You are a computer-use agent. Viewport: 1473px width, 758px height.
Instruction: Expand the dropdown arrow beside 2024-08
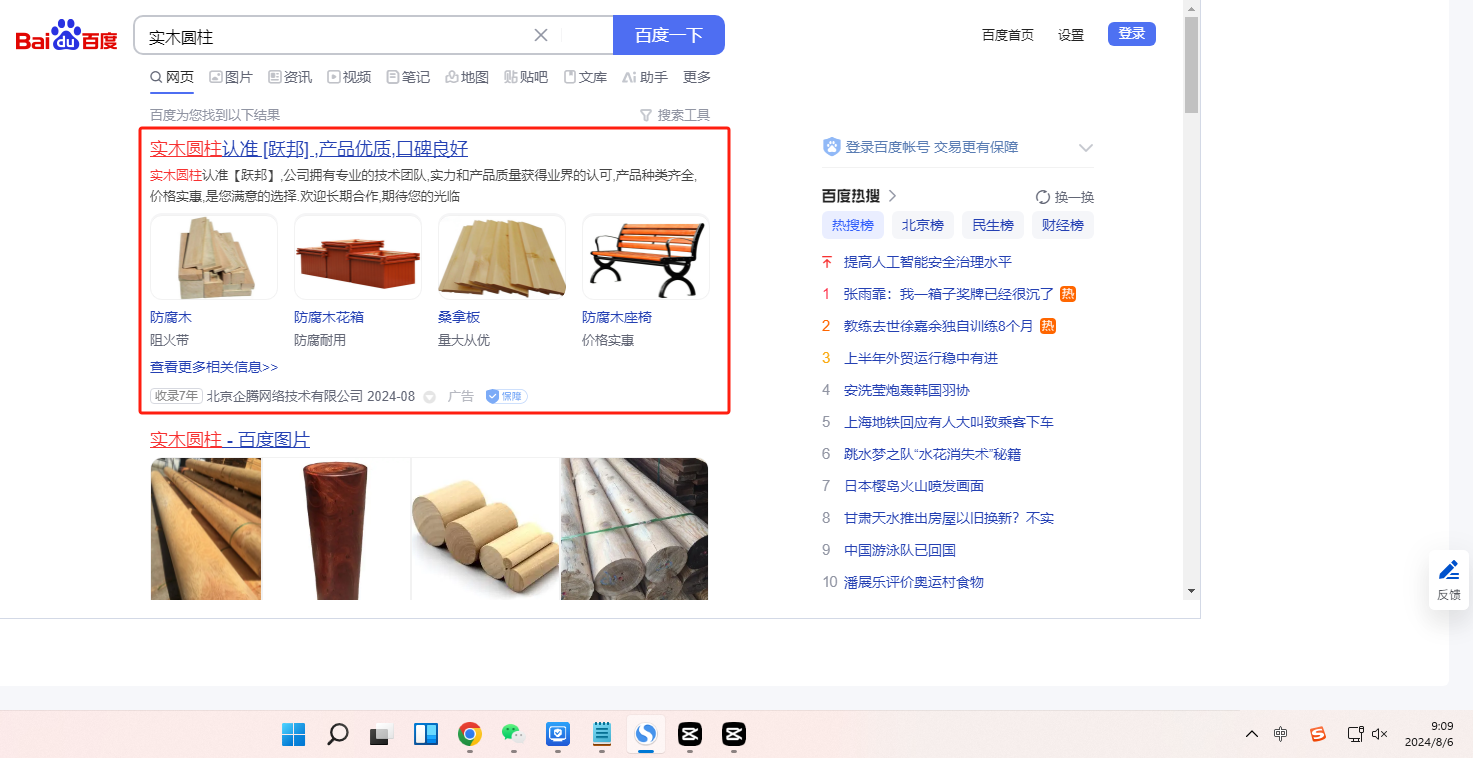(430, 397)
